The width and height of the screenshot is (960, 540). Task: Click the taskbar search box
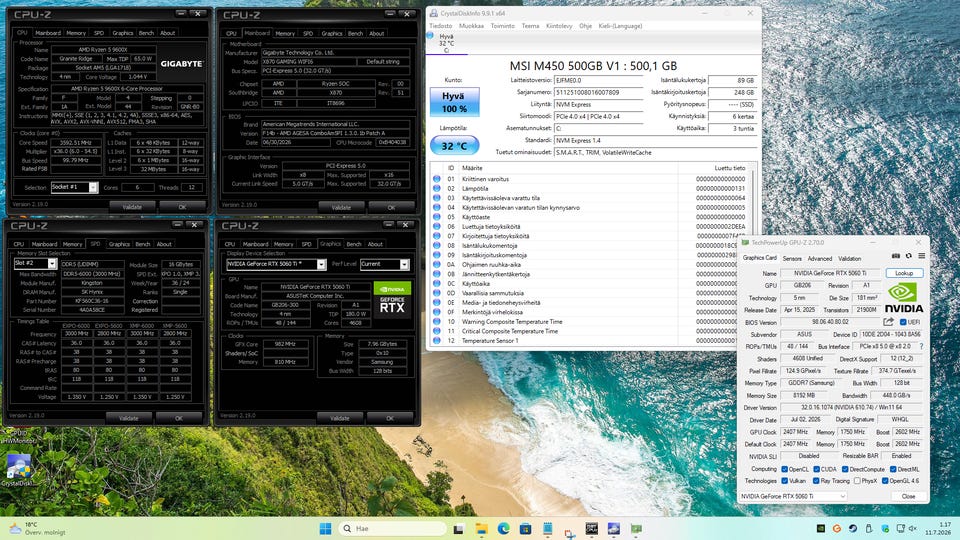click(392, 528)
